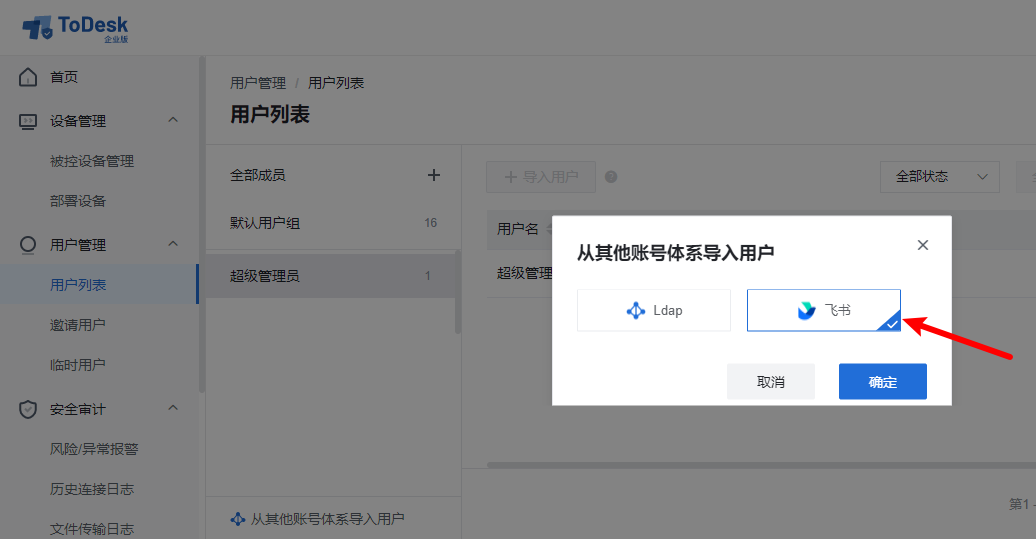Click the 用户列表 breadcrumb text

(336, 83)
